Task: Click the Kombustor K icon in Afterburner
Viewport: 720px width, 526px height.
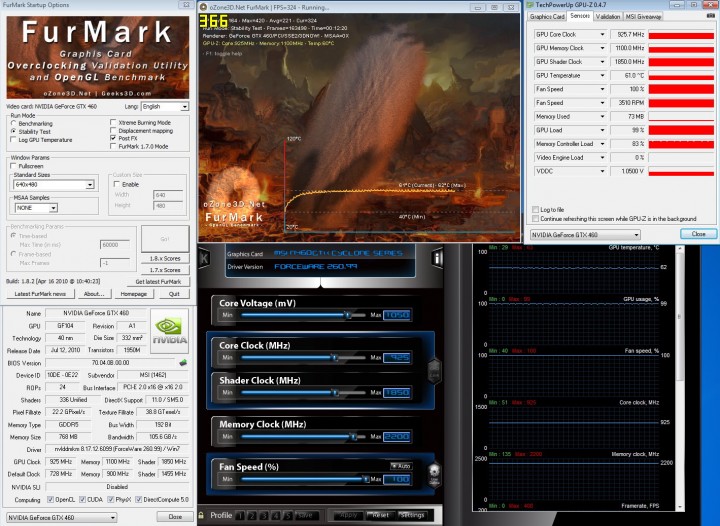Action: point(204,258)
